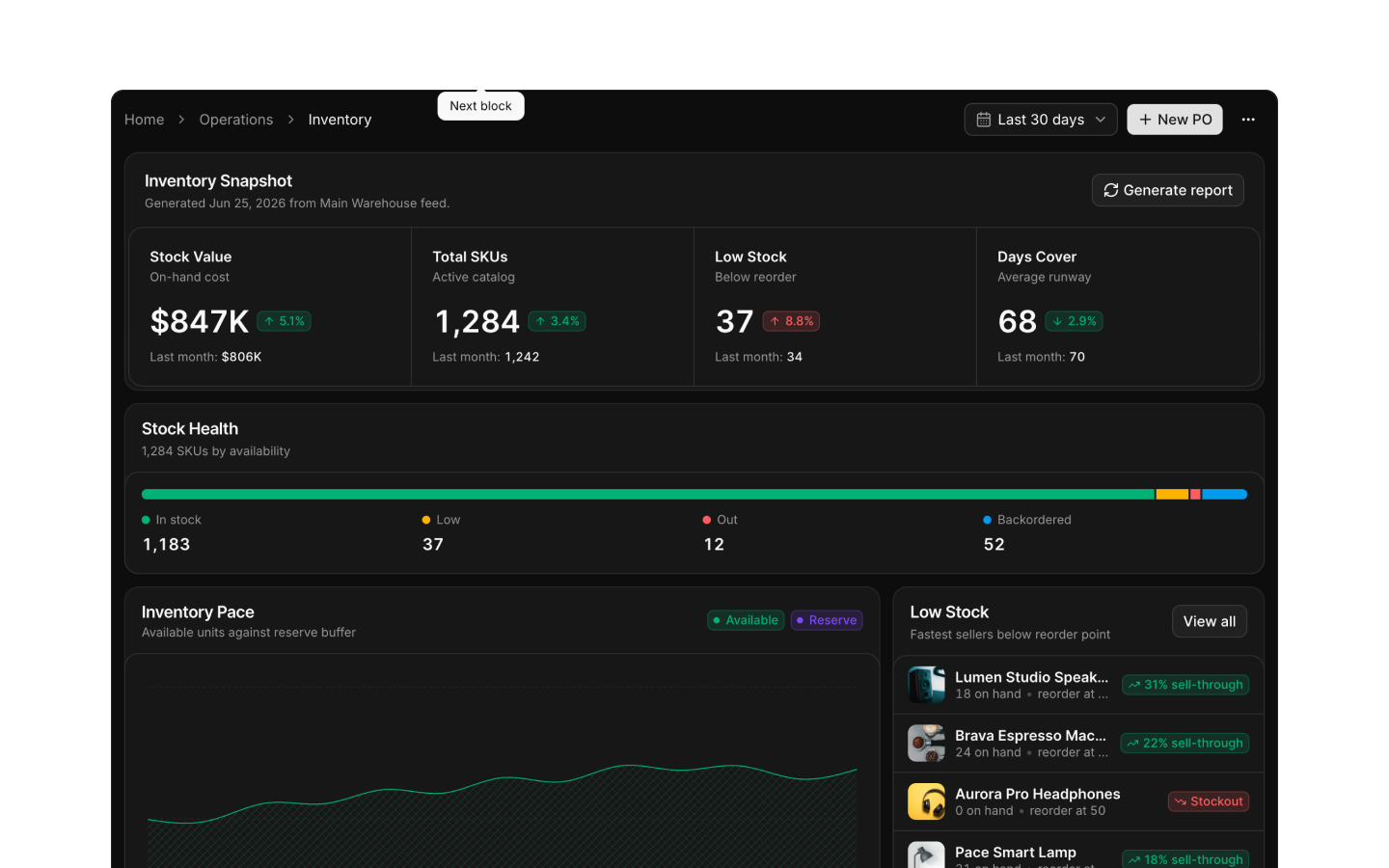Expand the Last 30 days dropdown
1389x868 pixels.
(x=1041, y=120)
